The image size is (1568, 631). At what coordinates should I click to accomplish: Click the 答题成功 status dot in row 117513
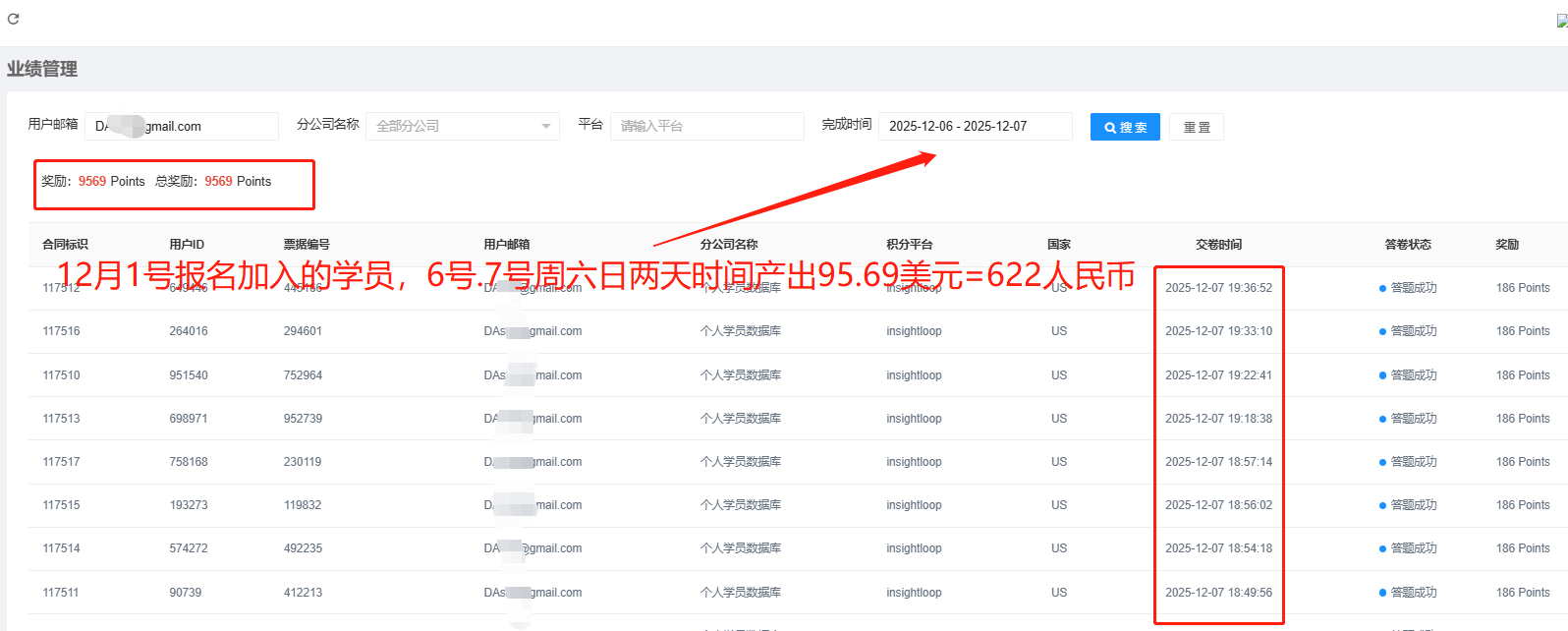[x=1382, y=419]
